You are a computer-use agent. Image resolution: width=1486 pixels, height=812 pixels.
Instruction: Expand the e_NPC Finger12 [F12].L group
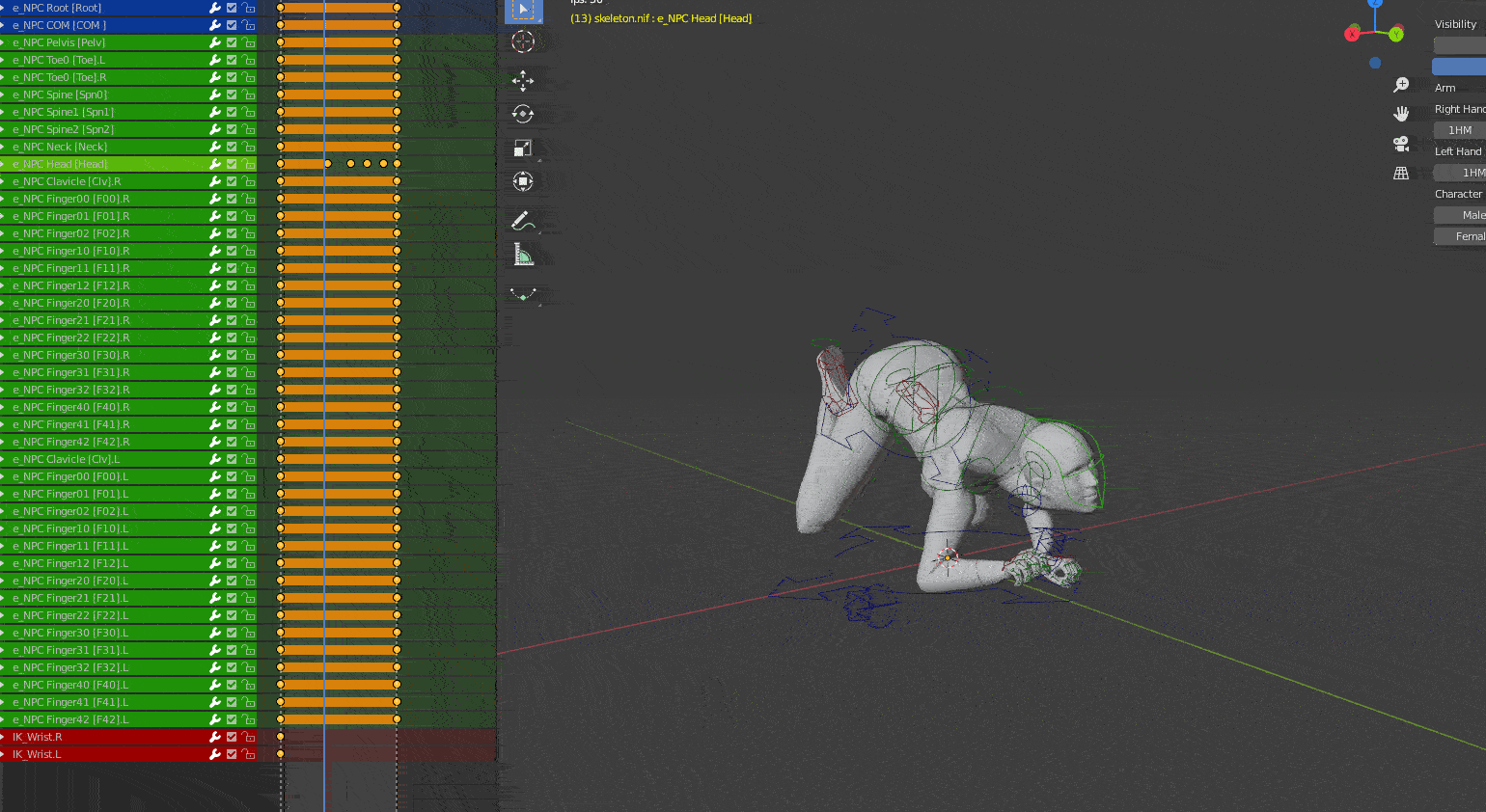(3, 563)
